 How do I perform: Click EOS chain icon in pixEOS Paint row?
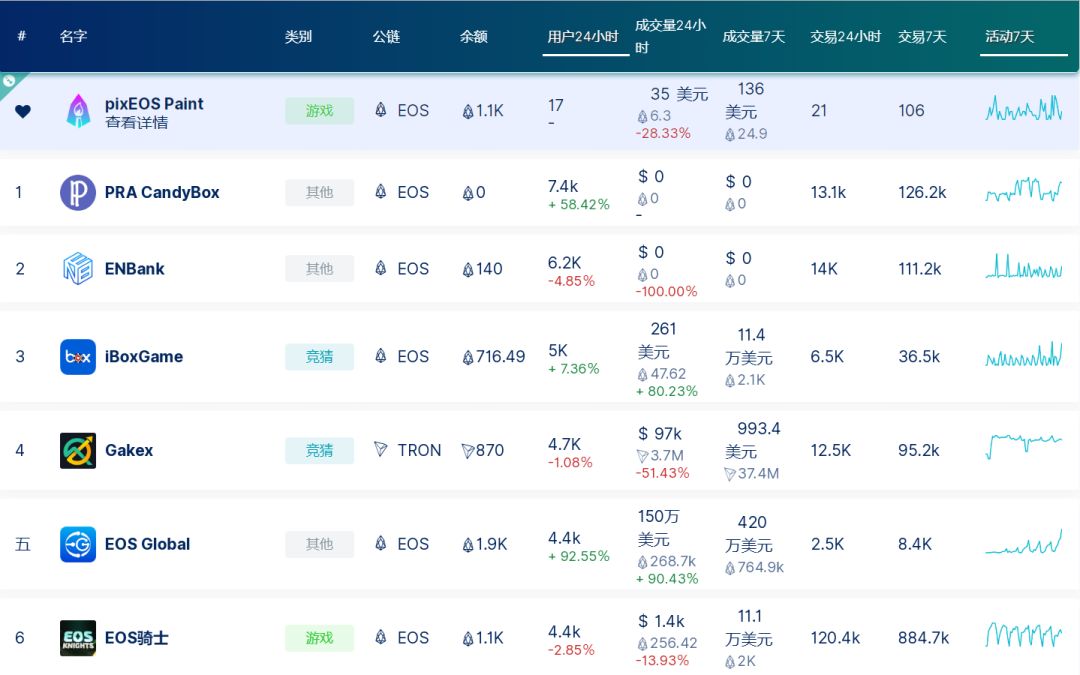point(380,110)
